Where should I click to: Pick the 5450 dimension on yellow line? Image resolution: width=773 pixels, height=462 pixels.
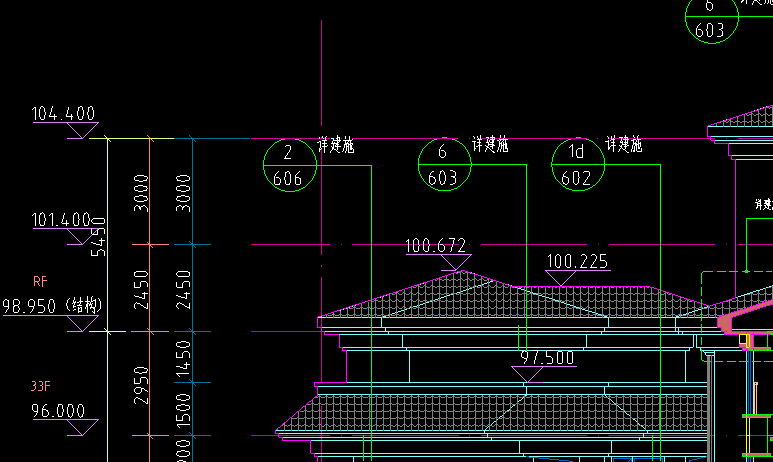(99, 237)
